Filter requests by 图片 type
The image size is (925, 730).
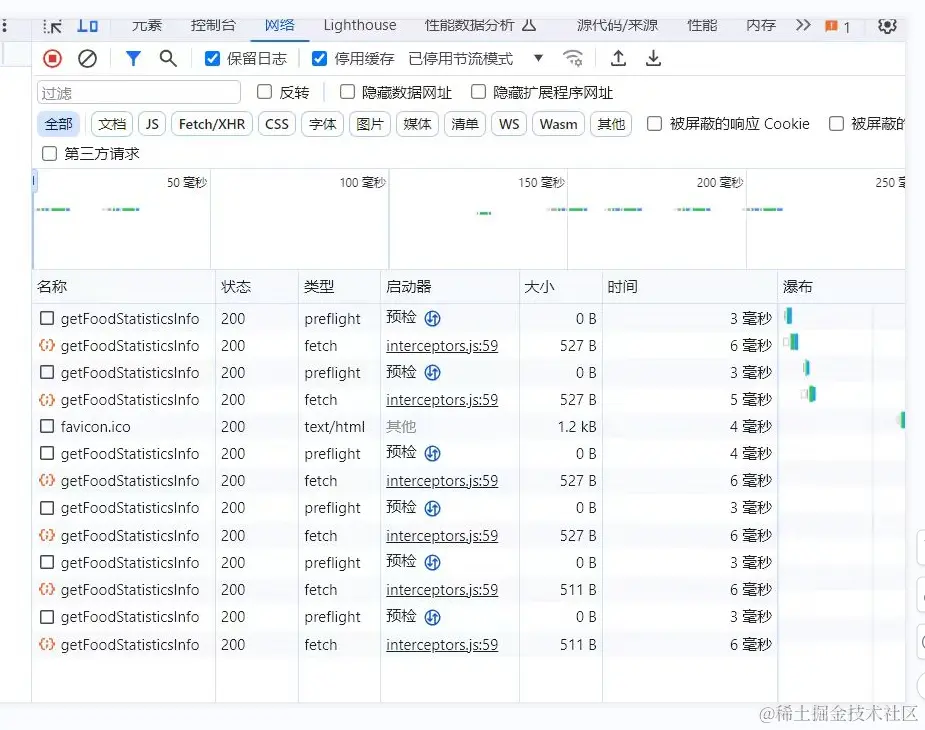(x=370, y=125)
